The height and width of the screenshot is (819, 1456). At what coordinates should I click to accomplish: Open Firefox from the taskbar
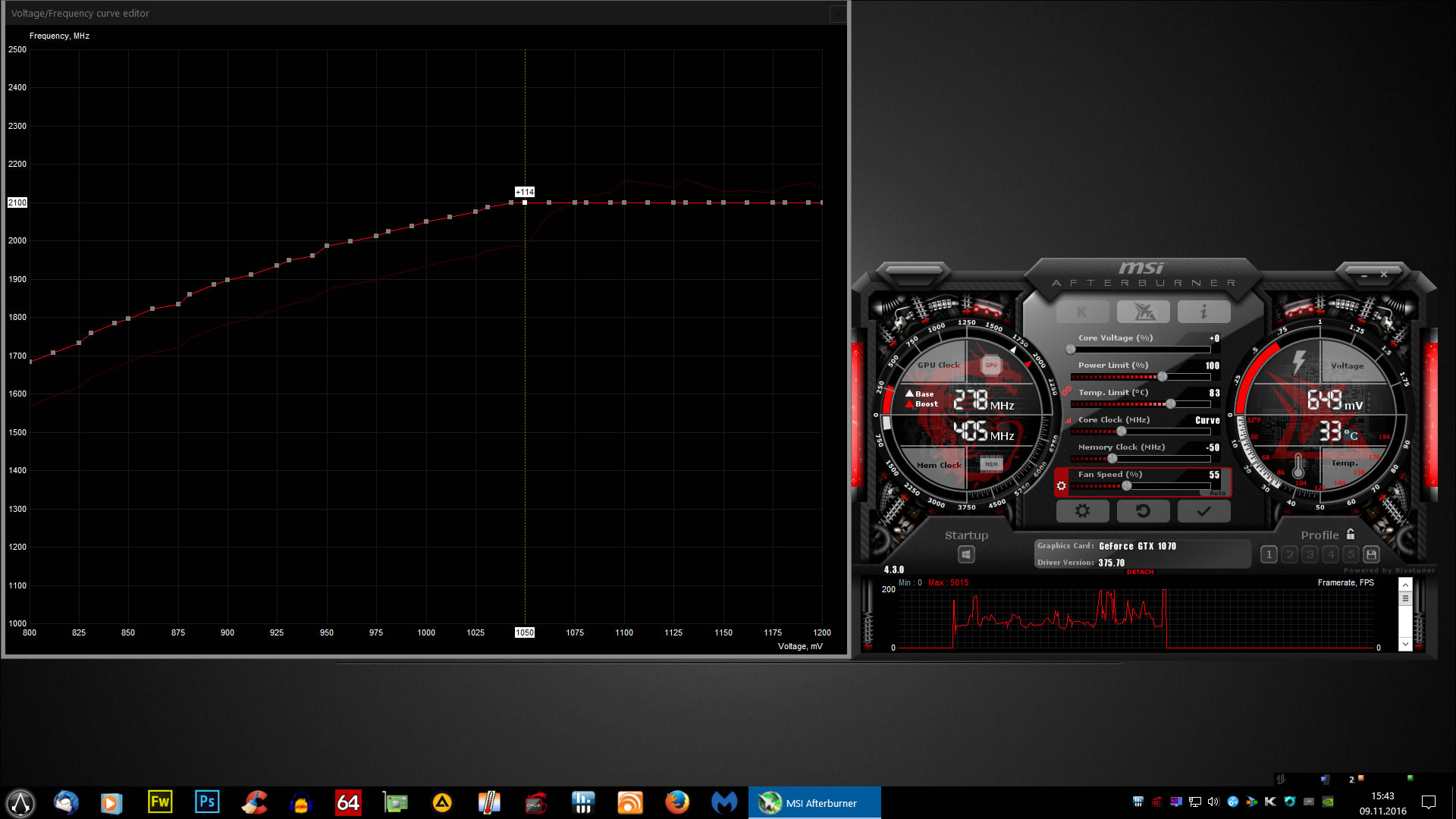pos(676,802)
